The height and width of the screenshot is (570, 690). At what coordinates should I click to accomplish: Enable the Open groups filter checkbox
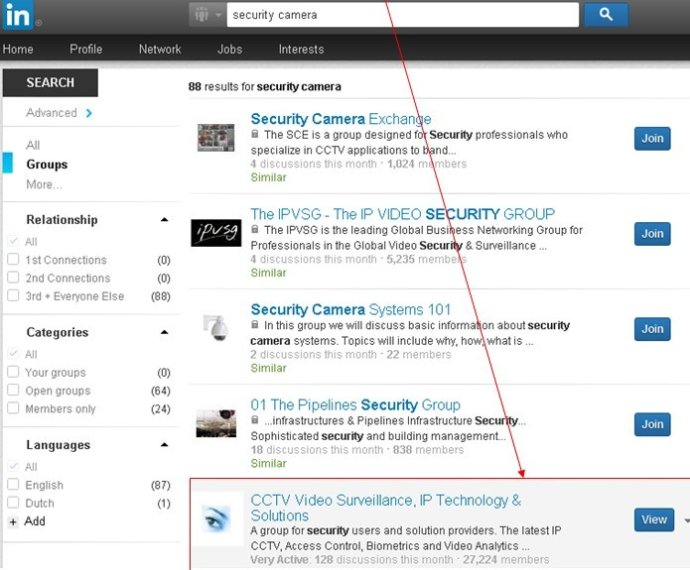13,391
